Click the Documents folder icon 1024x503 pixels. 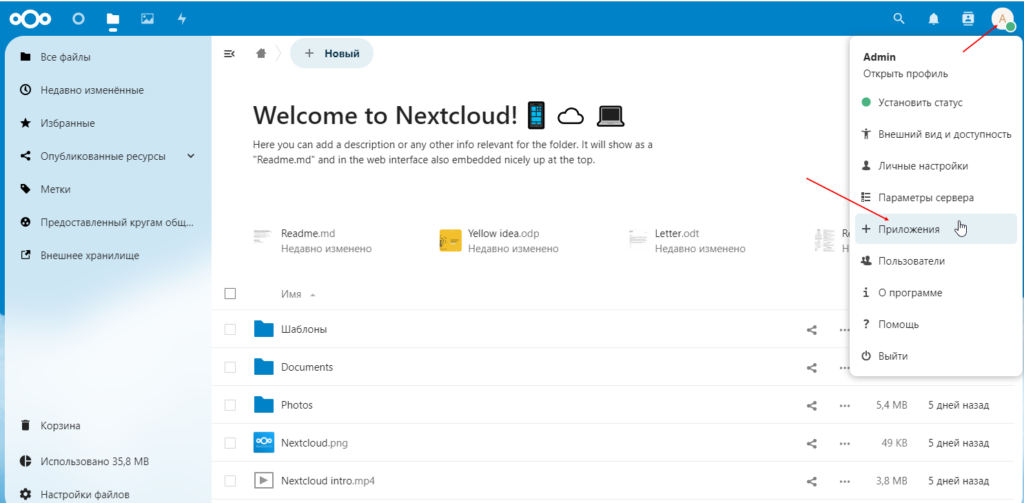[x=263, y=366]
